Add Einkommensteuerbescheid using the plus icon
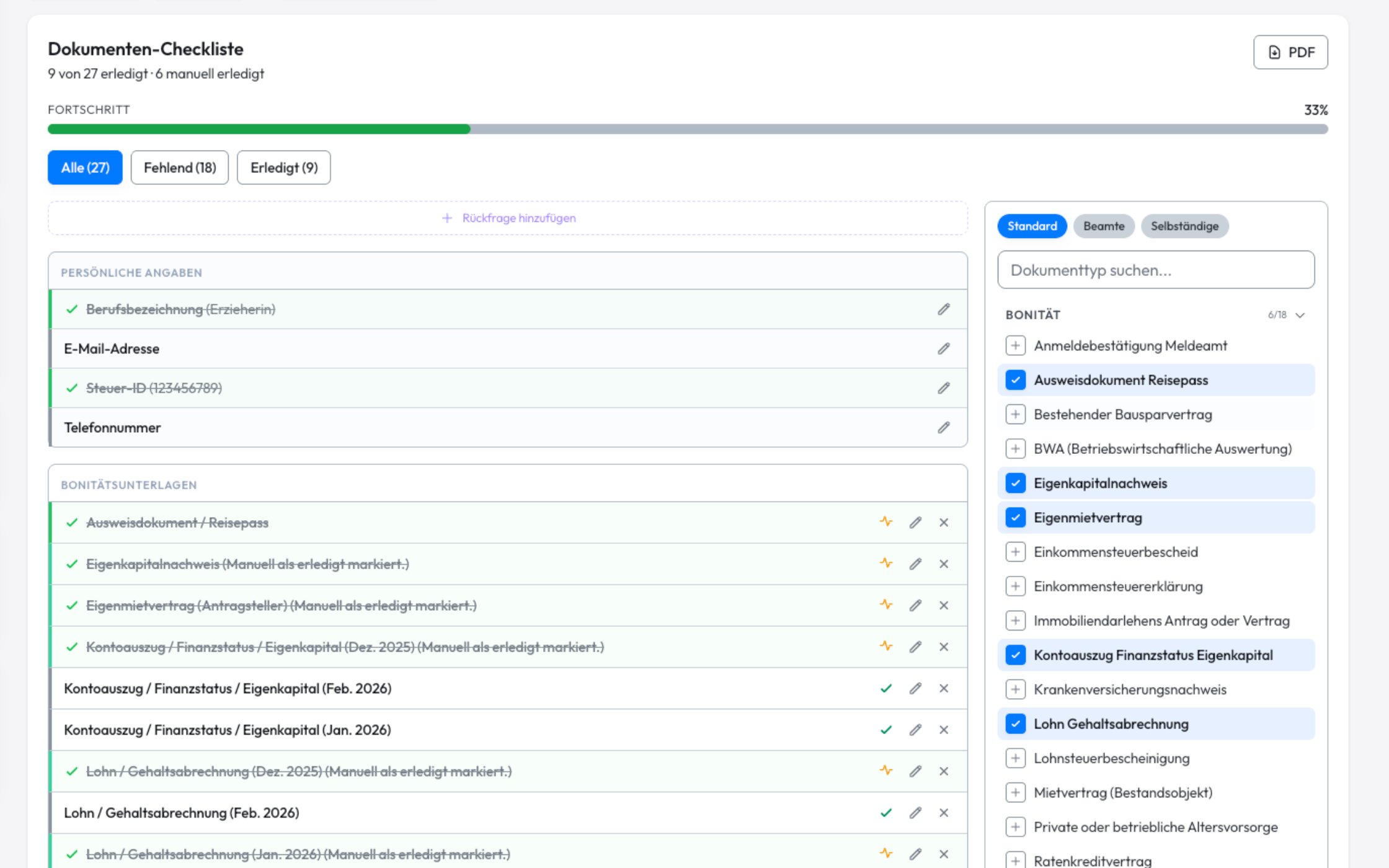1389x868 pixels. coord(1015,552)
